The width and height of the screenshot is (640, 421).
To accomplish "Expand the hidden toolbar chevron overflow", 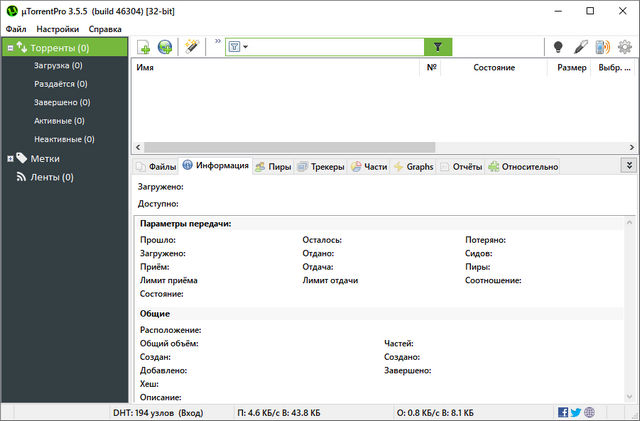I will (x=217, y=44).
